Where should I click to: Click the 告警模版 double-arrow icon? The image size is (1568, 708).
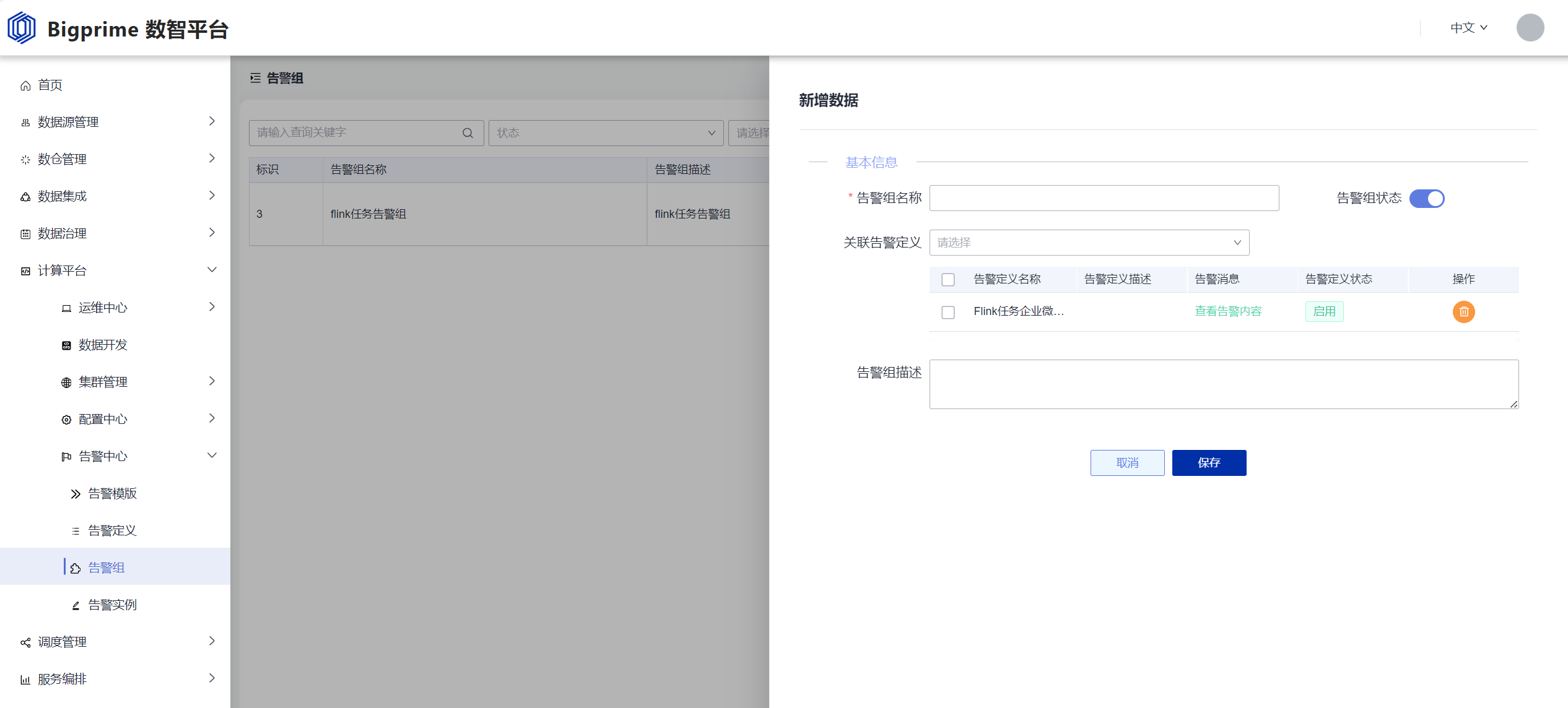[x=76, y=494]
